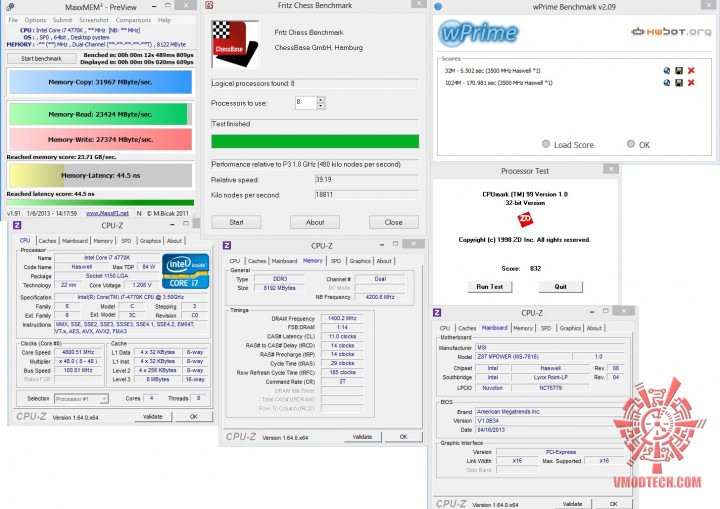Open Caches tab in CPU-Z Mainboard window
Viewport: 720px width, 509px height.
click(x=467, y=328)
